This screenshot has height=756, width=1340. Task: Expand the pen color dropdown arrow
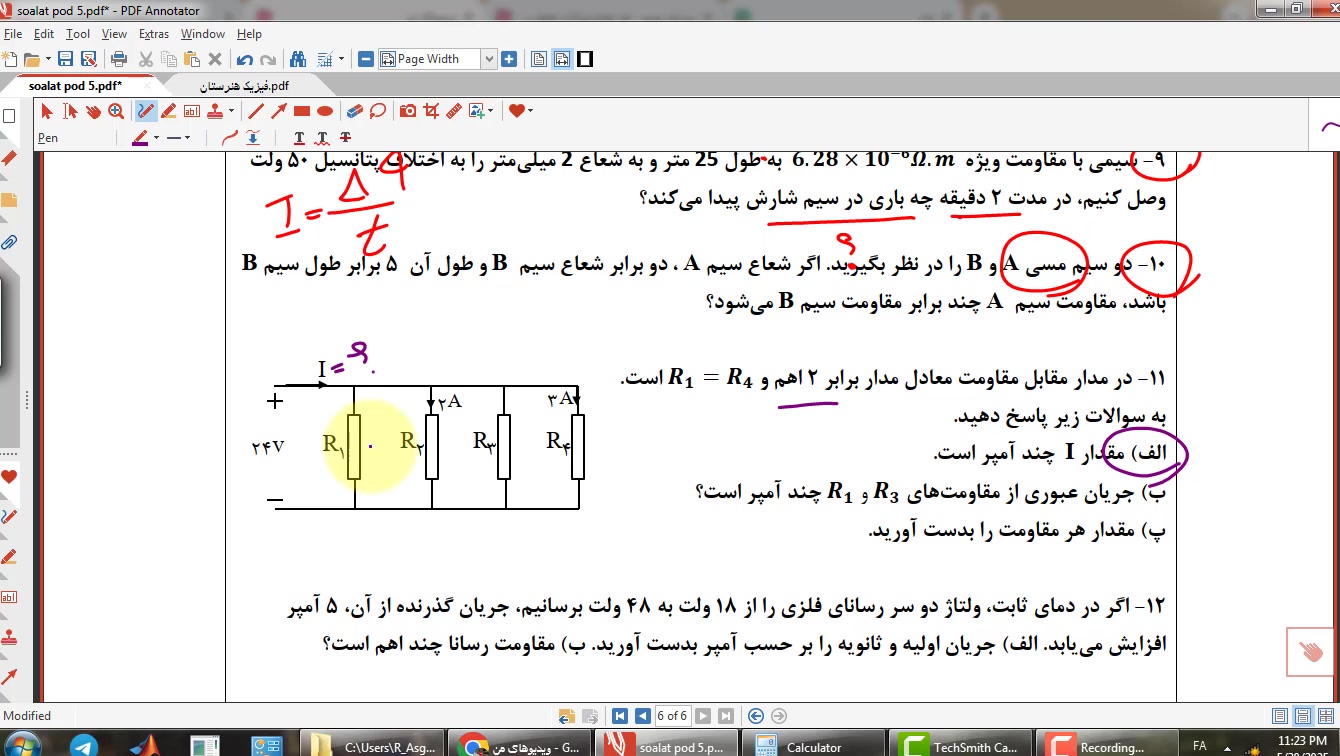point(156,137)
